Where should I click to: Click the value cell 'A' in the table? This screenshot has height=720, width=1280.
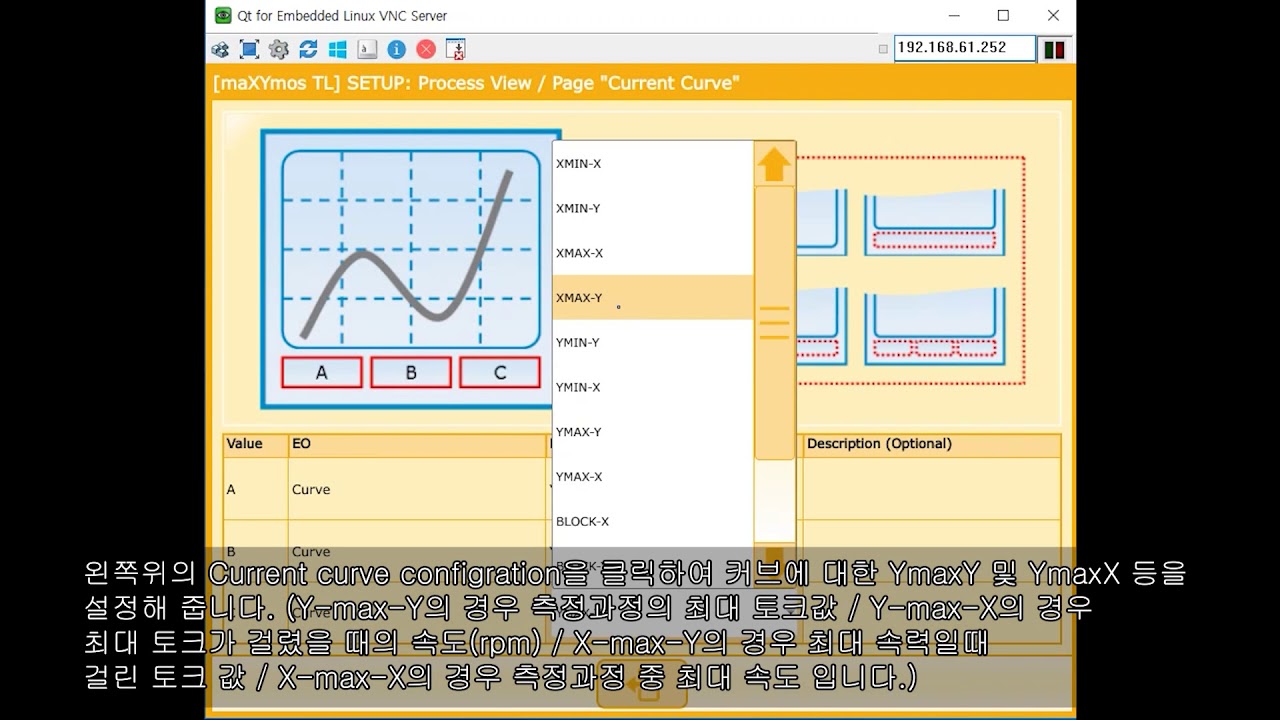tap(256, 489)
